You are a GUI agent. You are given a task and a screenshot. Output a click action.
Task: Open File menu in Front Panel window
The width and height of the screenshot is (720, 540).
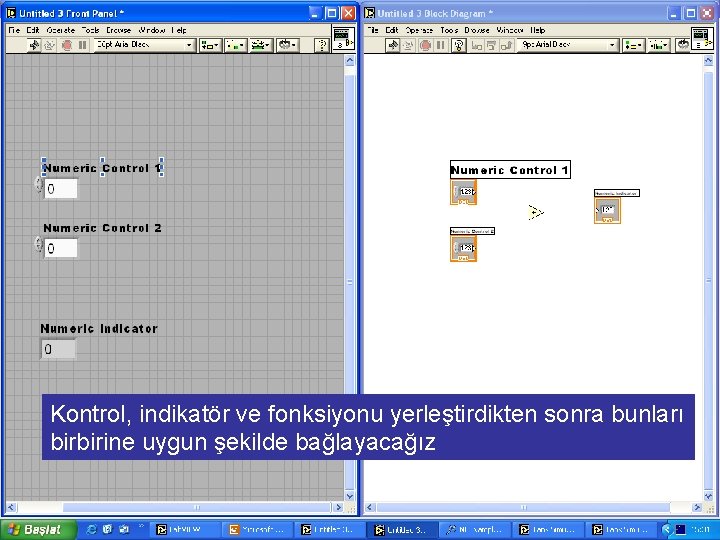point(14,30)
